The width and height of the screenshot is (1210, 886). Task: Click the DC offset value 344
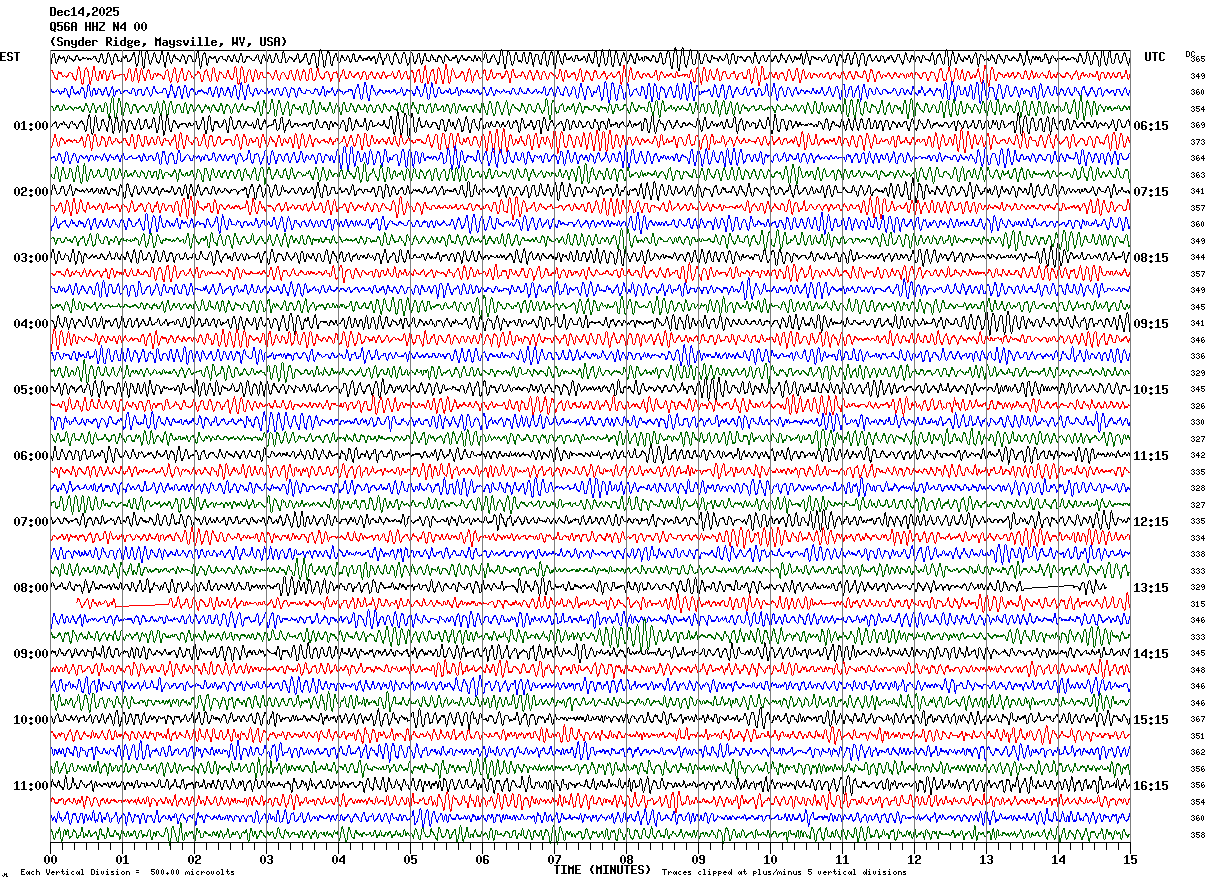pyautogui.click(x=1197, y=257)
